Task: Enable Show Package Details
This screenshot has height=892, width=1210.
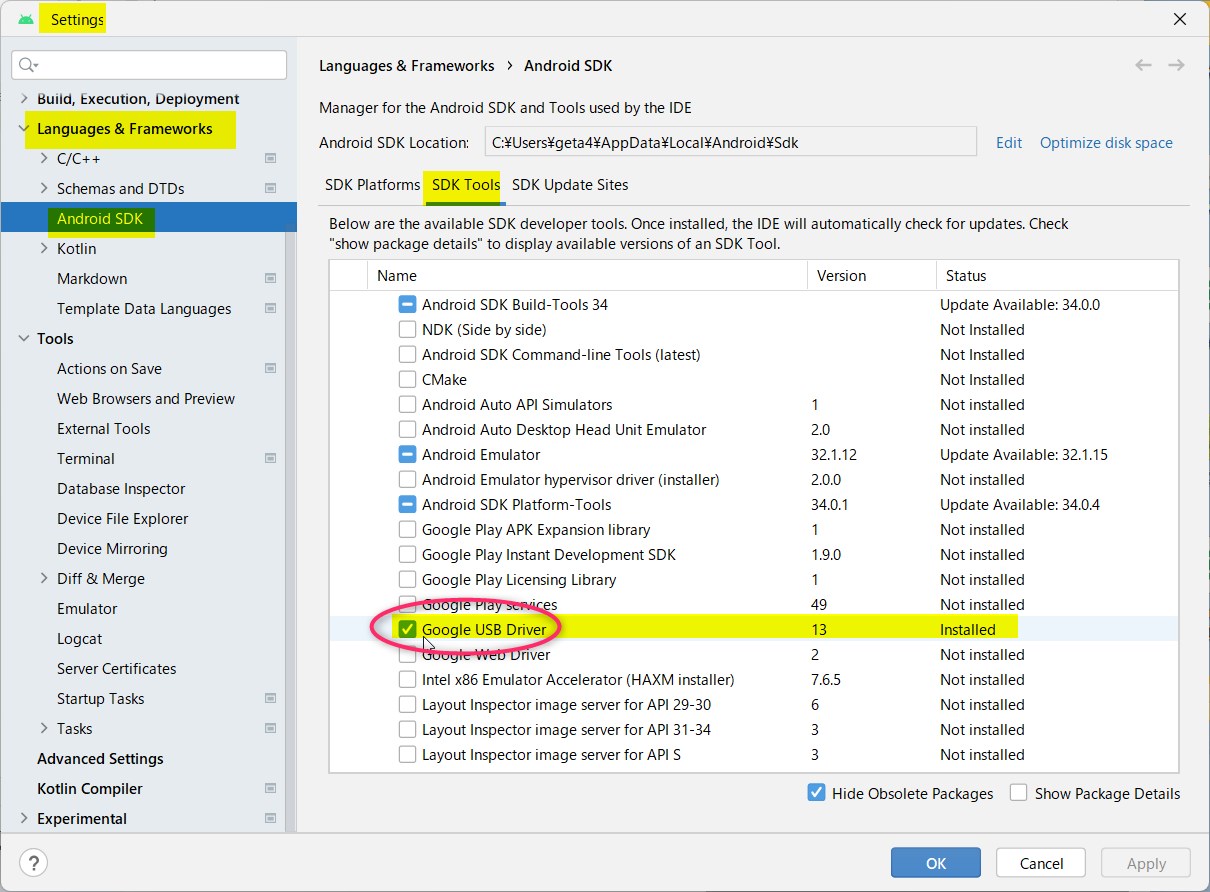Action: 1018,792
